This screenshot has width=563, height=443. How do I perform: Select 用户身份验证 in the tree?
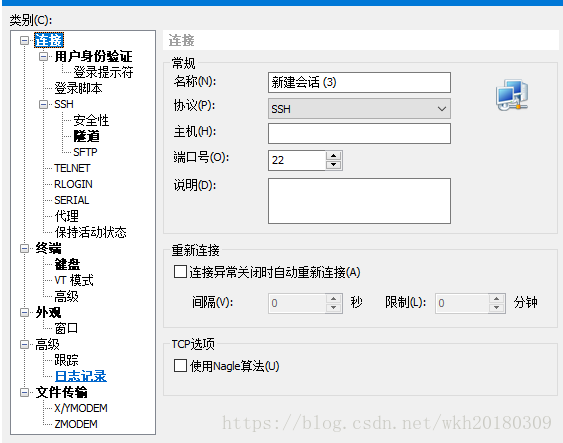[x=93, y=56]
